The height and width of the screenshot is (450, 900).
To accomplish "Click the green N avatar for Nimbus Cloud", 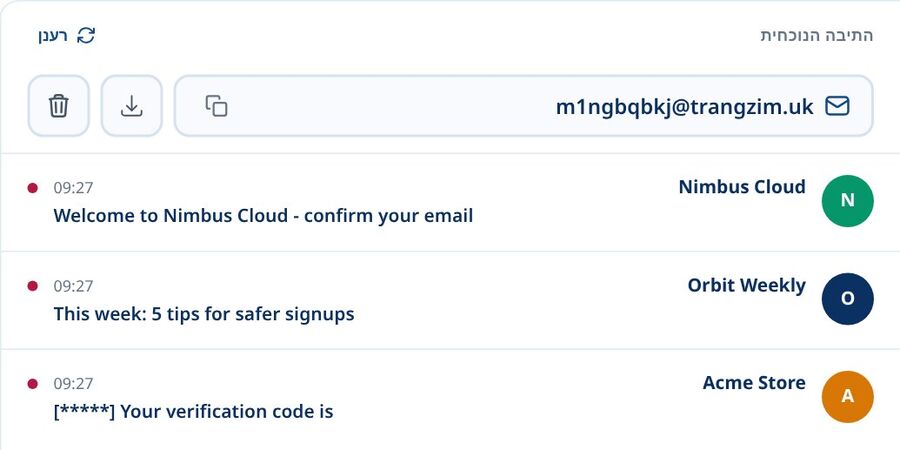I will 847,200.
